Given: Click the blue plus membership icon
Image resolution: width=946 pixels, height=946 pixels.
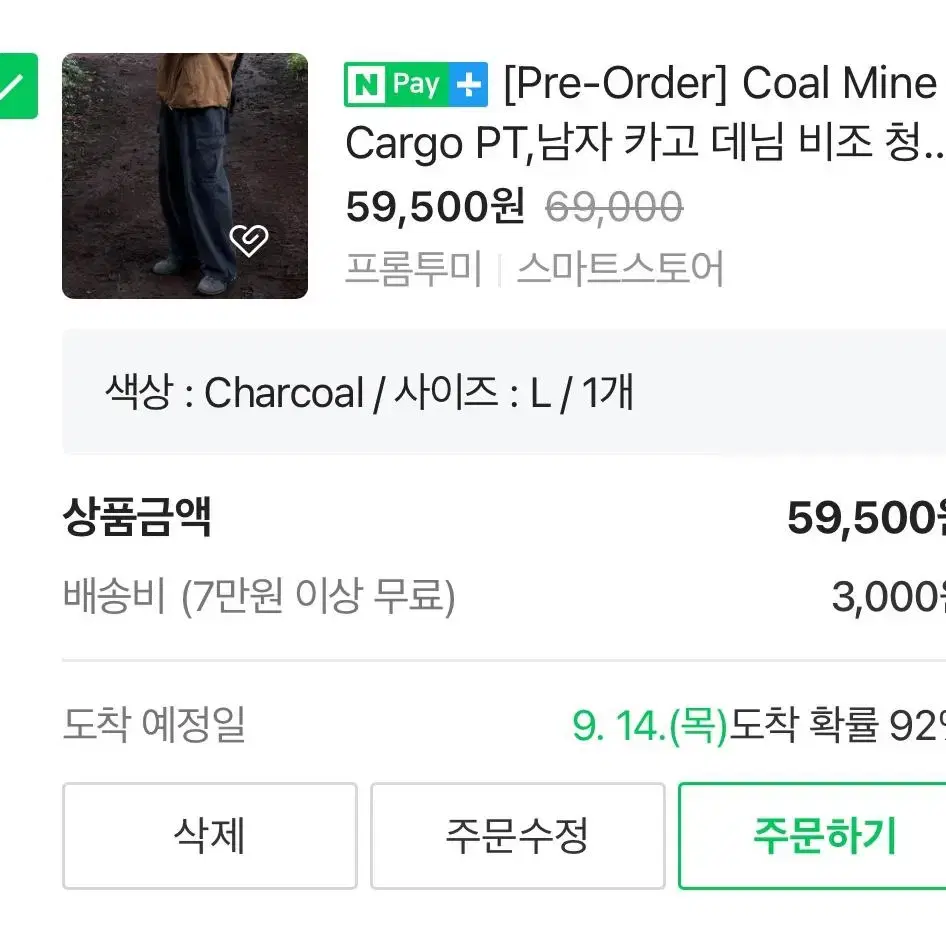Looking at the screenshot, I should click(469, 84).
